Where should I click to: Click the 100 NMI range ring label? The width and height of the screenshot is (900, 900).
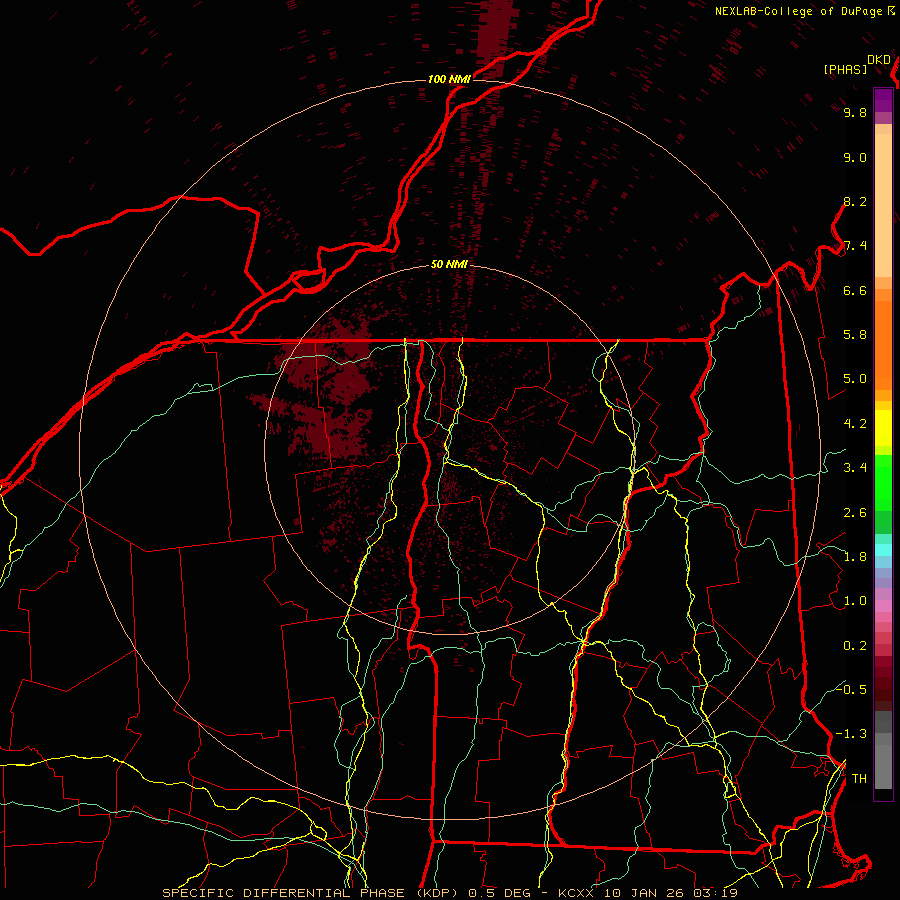[x=449, y=79]
